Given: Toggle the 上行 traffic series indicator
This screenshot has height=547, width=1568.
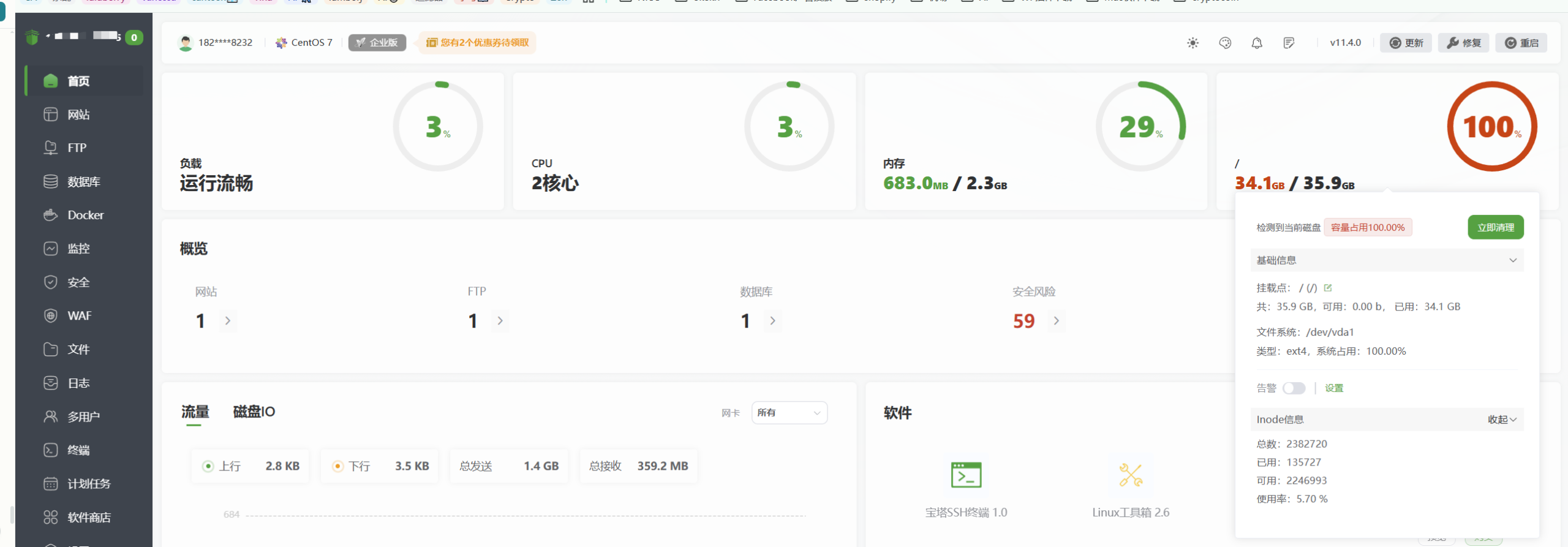Looking at the screenshot, I should (208, 467).
